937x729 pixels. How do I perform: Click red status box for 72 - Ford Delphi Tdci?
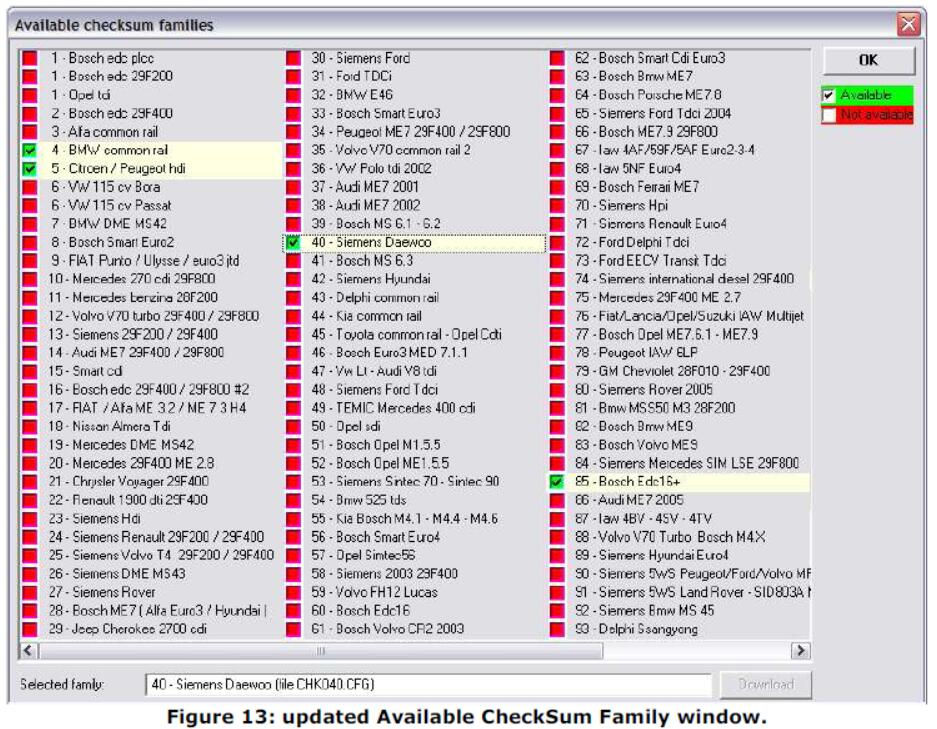(556, 243)
